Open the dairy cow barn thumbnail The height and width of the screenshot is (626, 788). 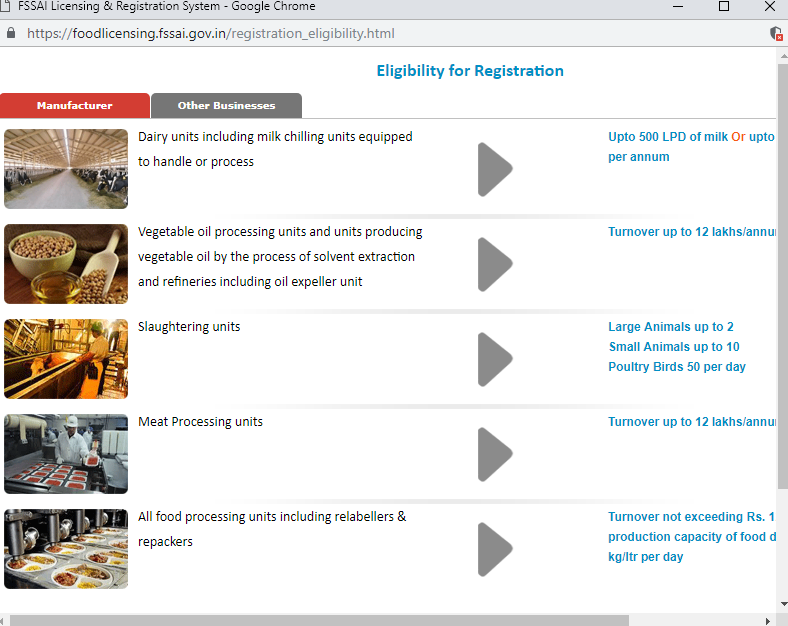[x=66, y=169]
